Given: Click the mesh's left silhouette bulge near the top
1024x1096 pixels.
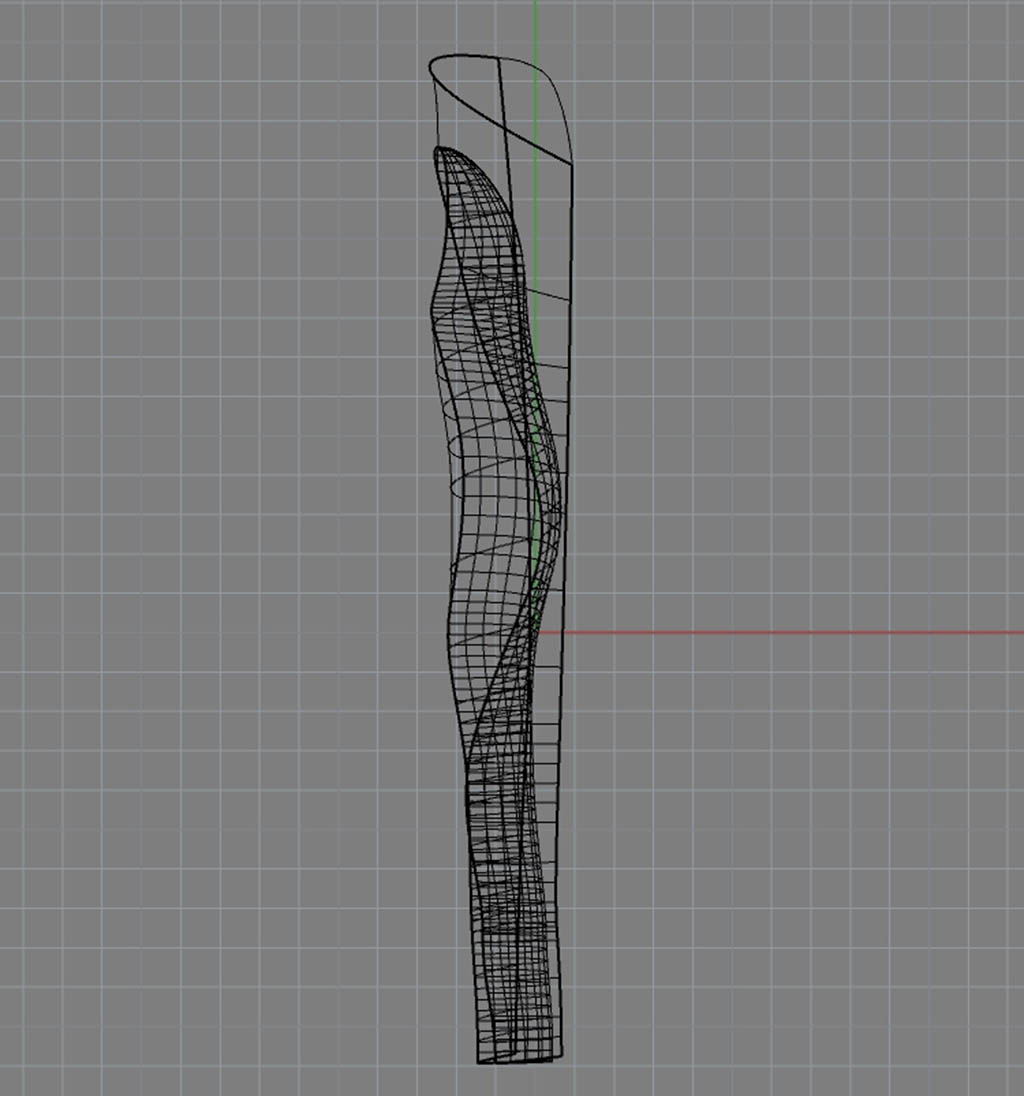Looking at the screenshot, I should point(430,300).
